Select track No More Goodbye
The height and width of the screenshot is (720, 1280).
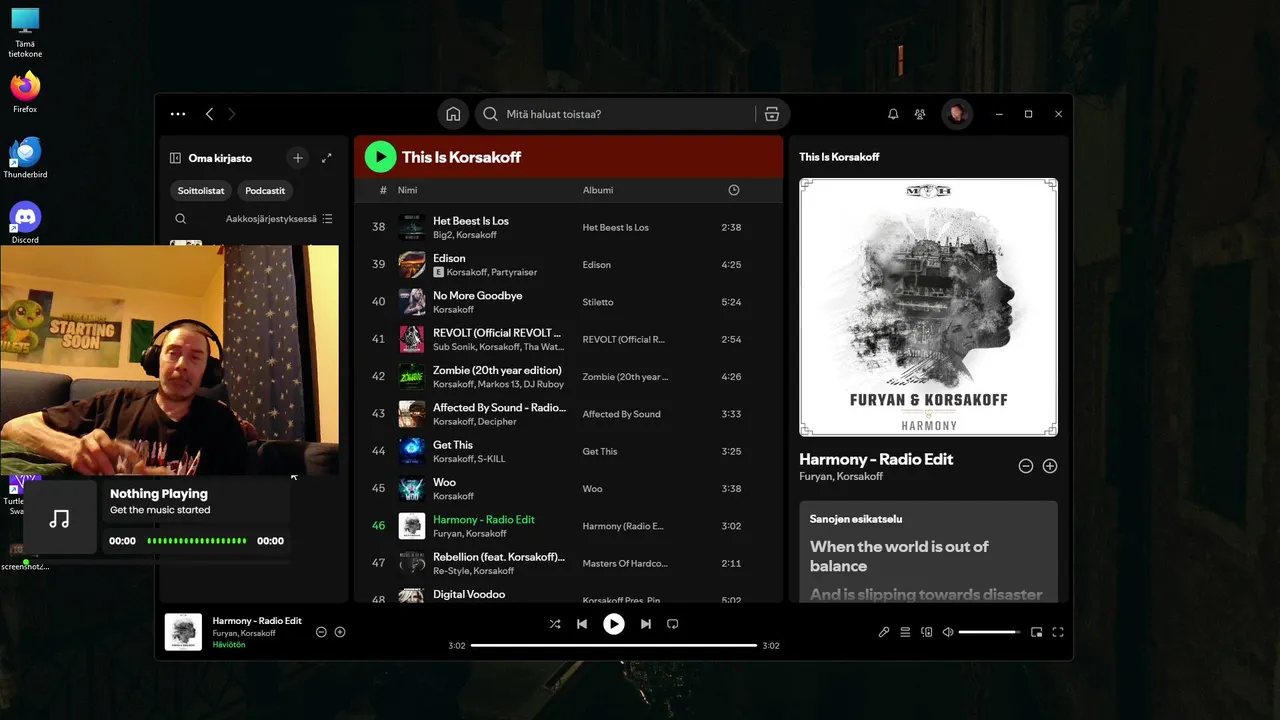pos(478,296)
